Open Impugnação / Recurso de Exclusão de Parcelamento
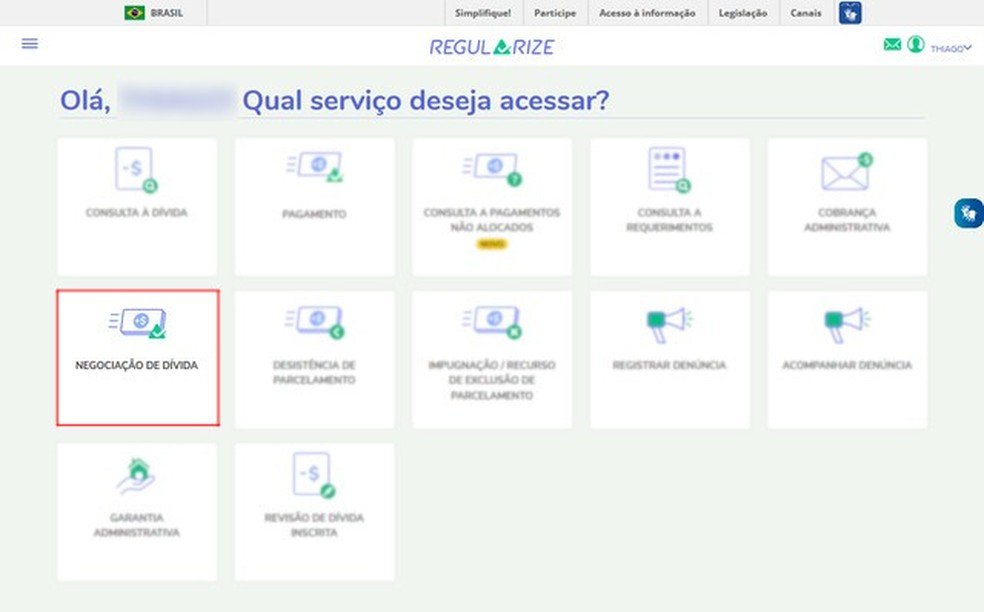Viewport: 984px width, 612px height. point(491,358)
